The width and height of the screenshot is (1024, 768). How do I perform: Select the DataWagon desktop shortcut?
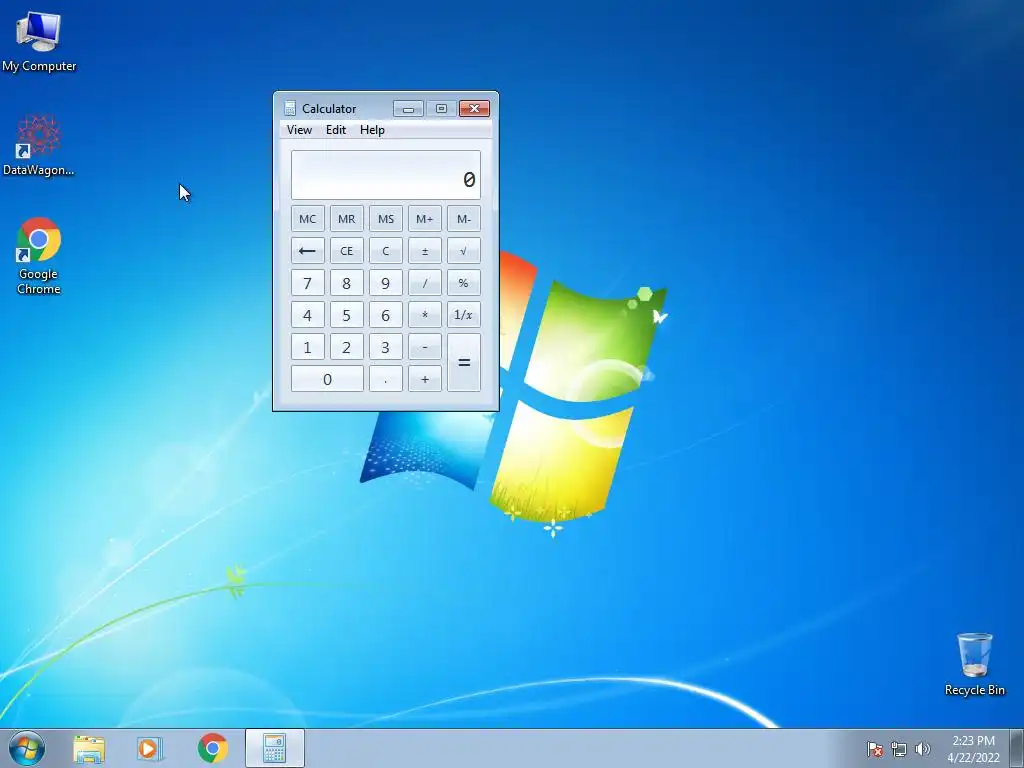(x=39, y=145)
